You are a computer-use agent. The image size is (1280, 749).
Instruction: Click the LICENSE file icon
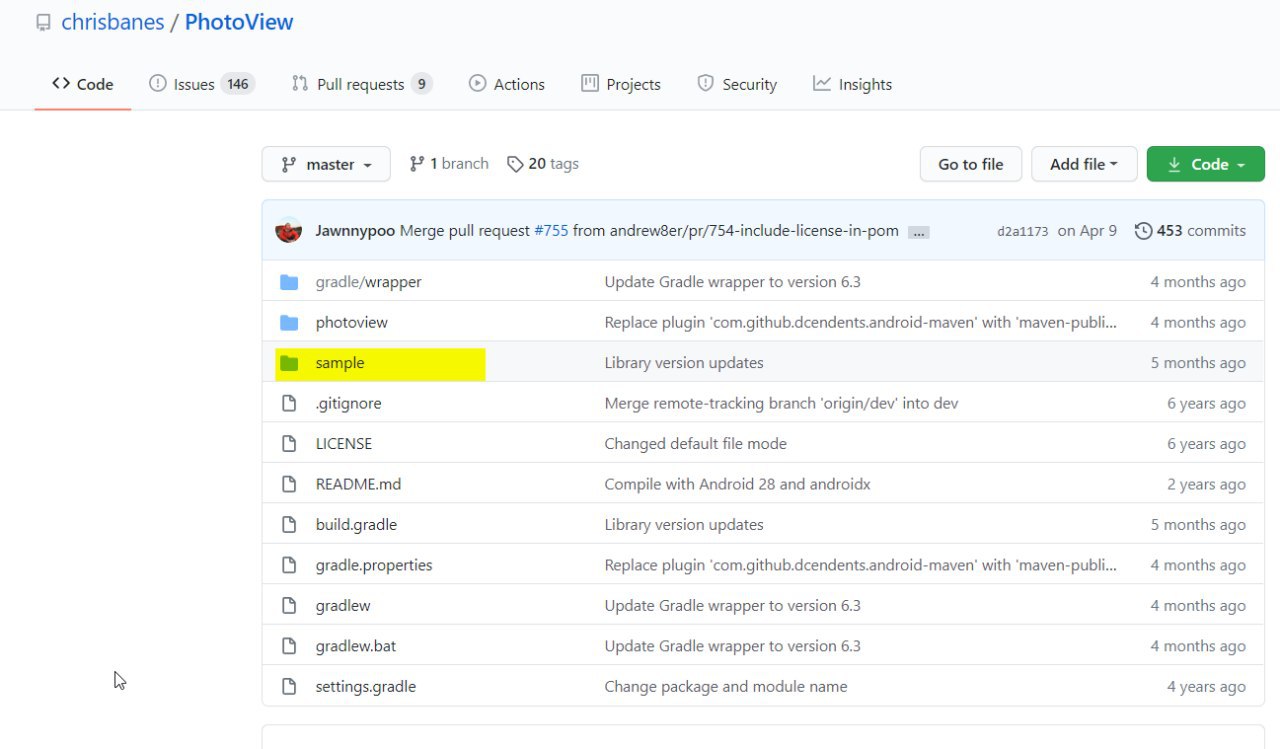tap(289, 443)
